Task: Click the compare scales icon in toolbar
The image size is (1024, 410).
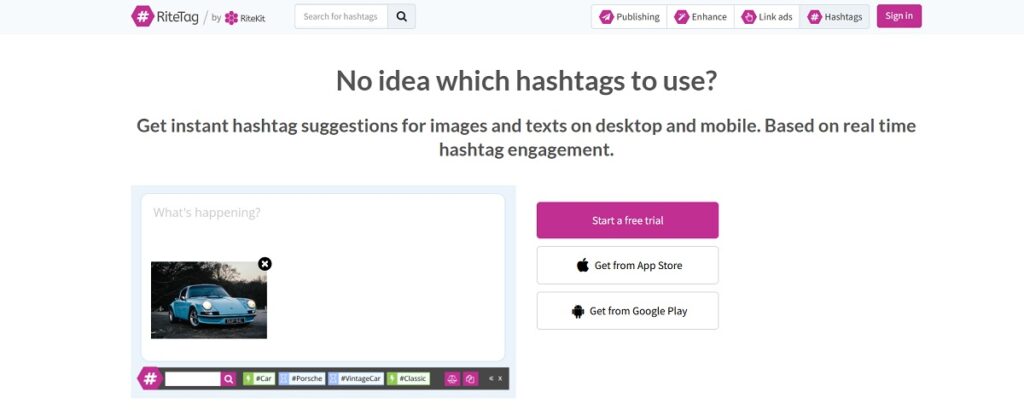Action: pyautogui.click(x=451, y=379)
